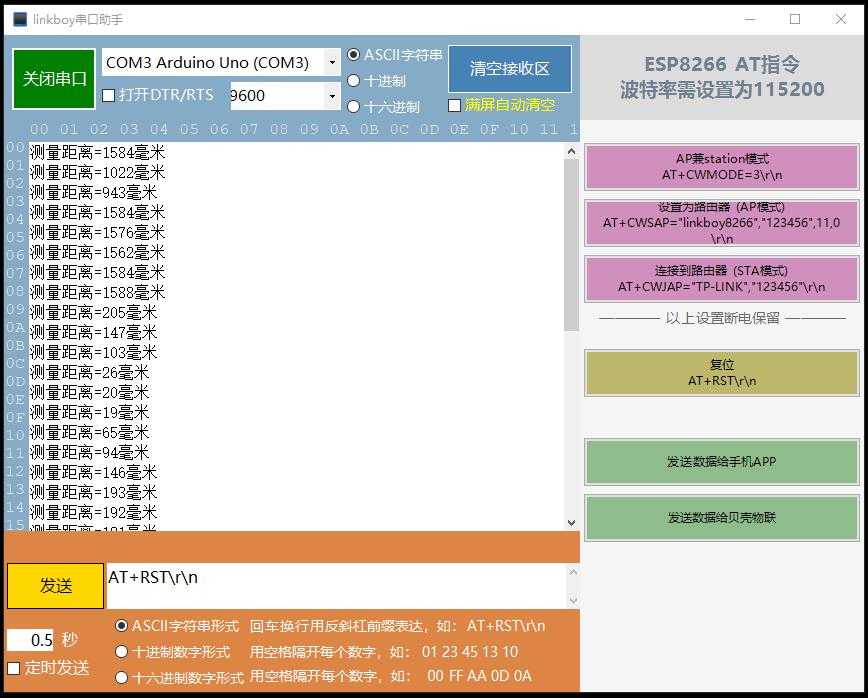
Task: Trigger the 复位 AT+RST reset command
Action: tap(721, 373)
